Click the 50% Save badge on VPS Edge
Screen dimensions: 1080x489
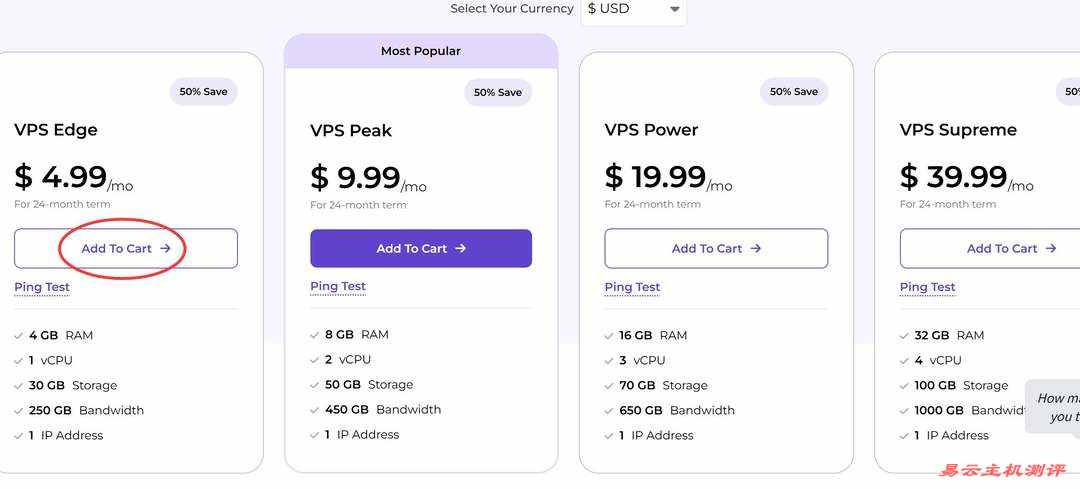[203, 92]
